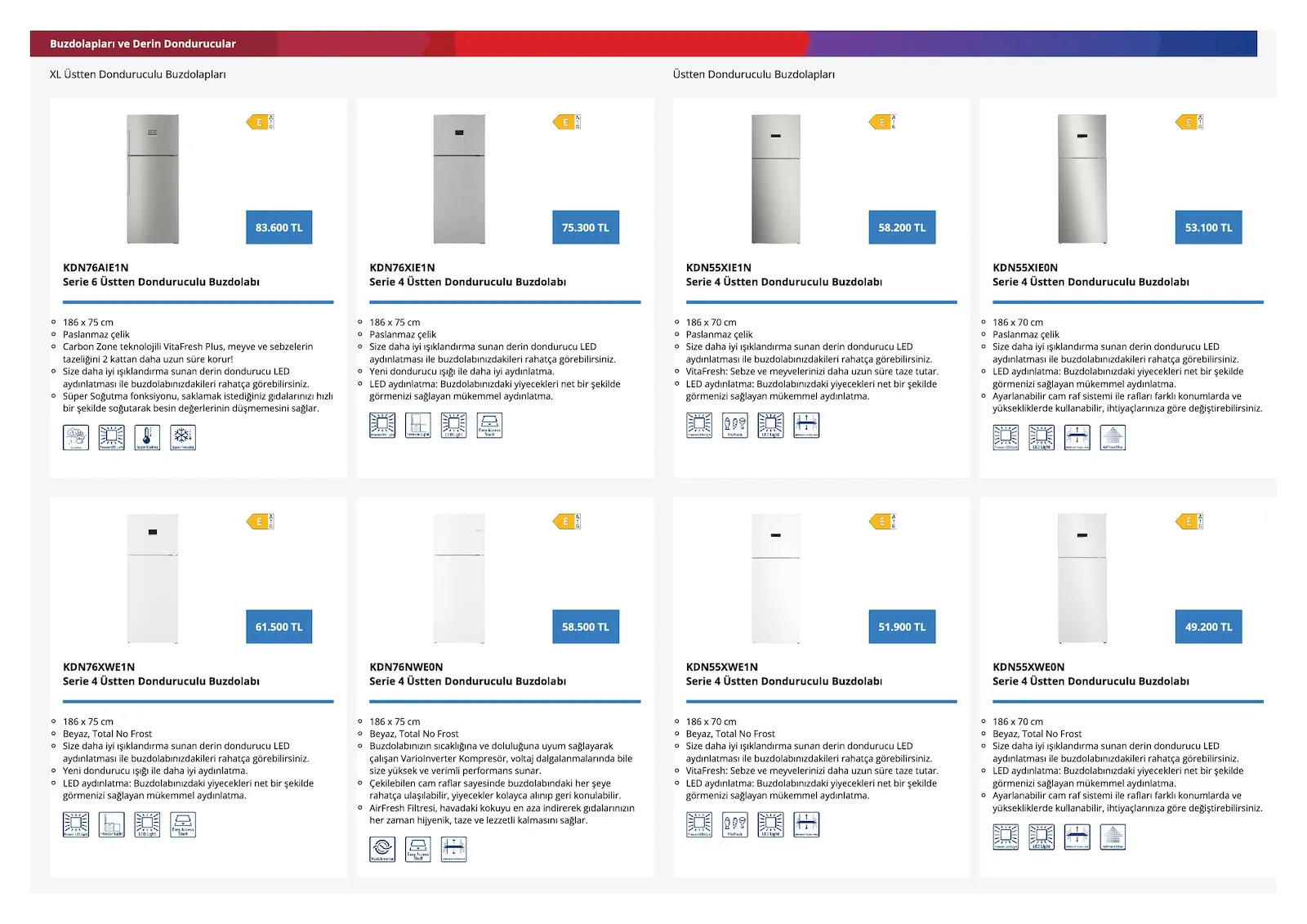
Task: Click the stainless steel KDN76XIE1N fridge image
Action: (x=459, y=179)
